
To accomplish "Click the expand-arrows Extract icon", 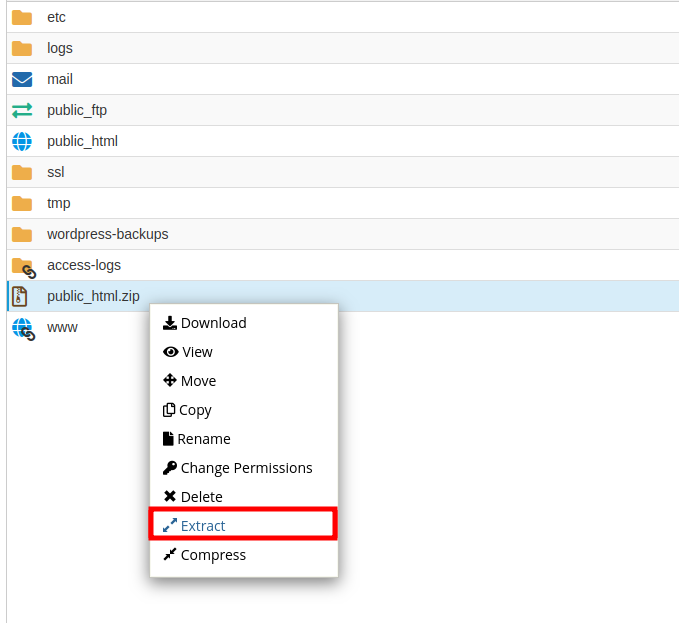I will (x=170, y=525).
